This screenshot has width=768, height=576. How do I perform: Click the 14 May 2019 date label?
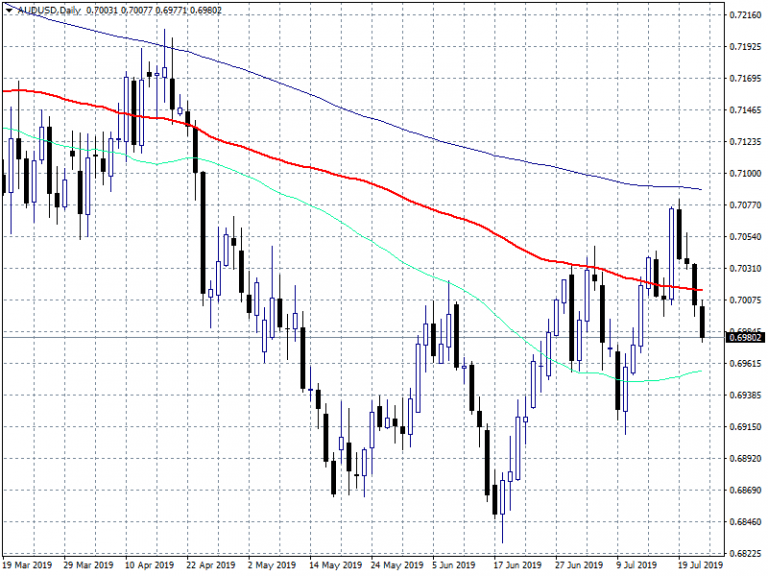point(335,566)
